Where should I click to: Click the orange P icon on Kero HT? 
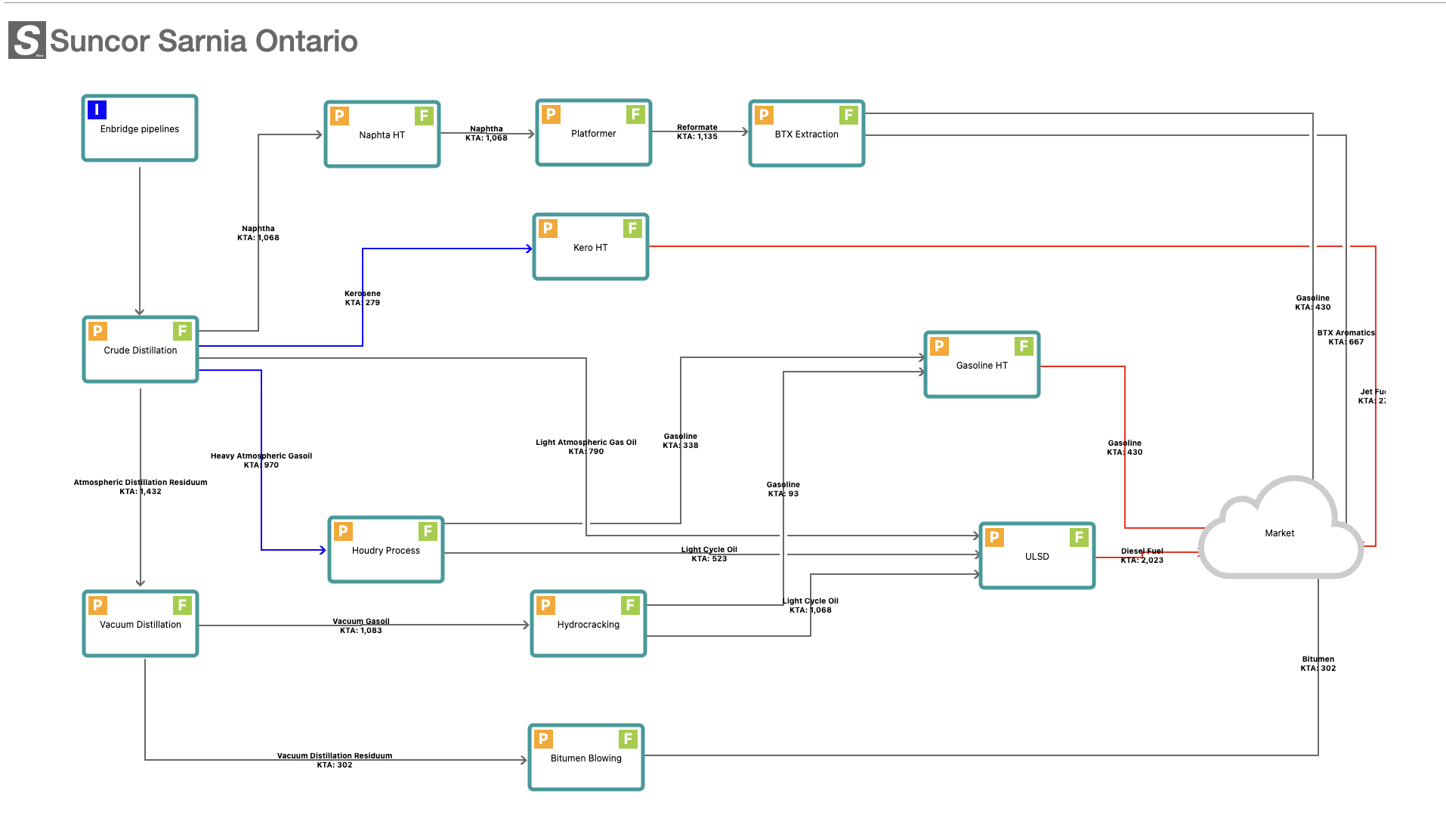(548, 228)
